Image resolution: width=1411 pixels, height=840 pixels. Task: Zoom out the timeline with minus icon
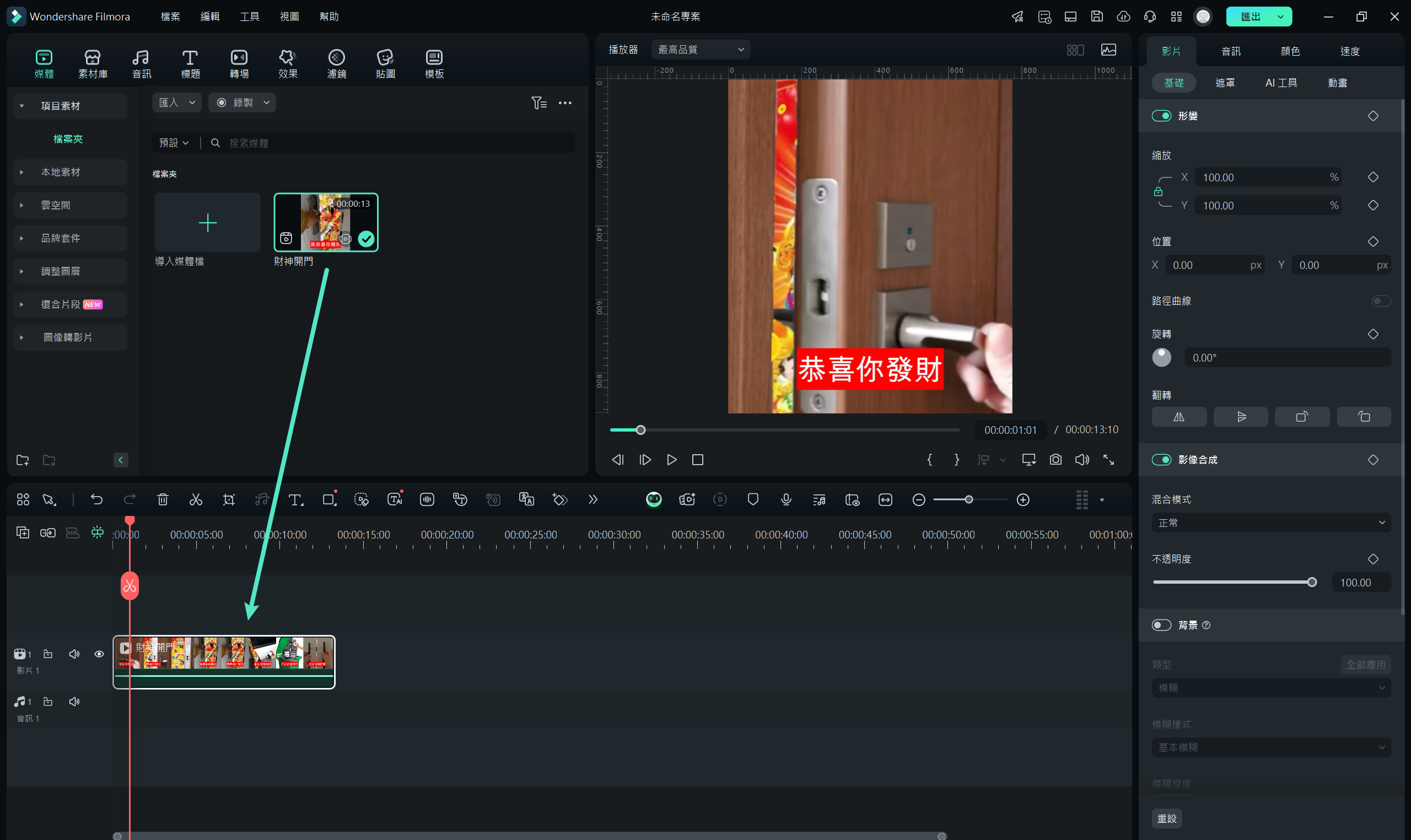click(919, 500)
